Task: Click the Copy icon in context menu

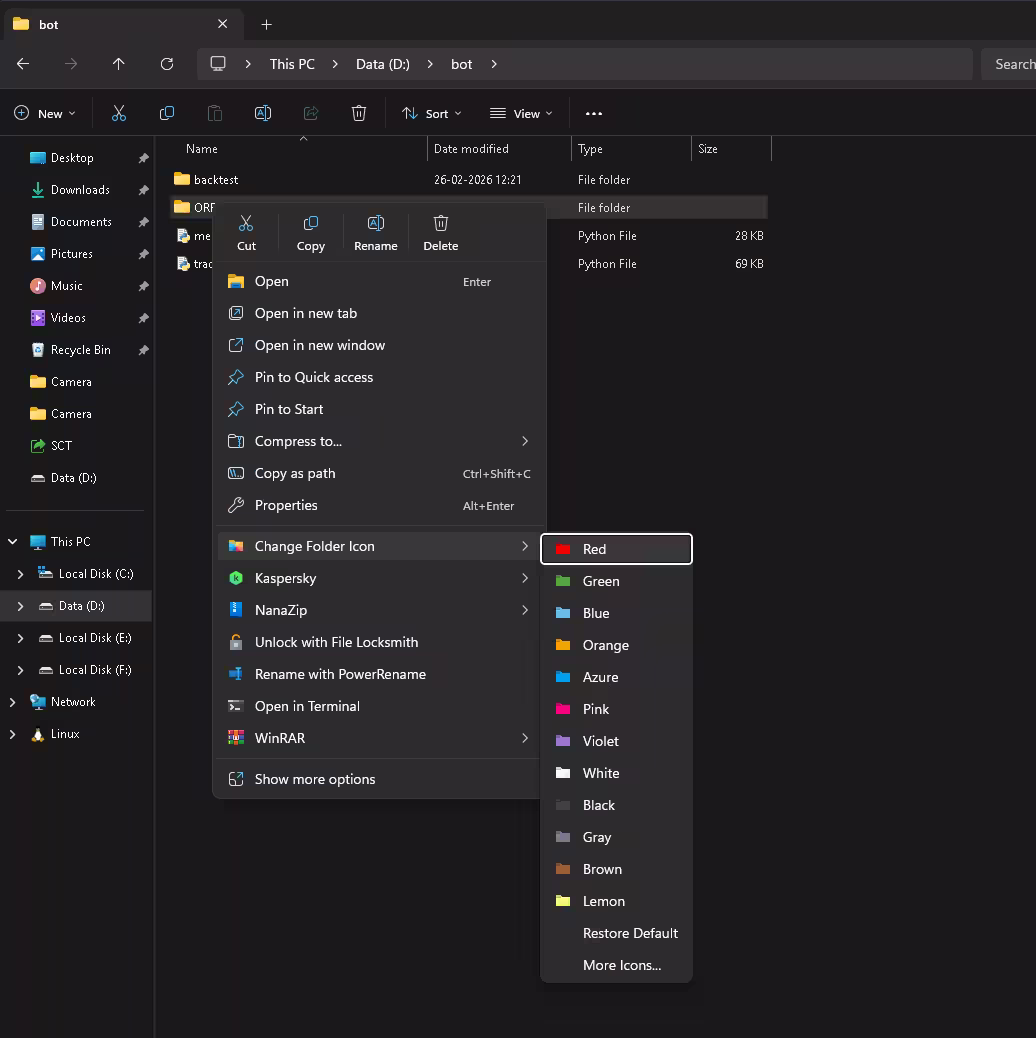Action: coord(310,233)
